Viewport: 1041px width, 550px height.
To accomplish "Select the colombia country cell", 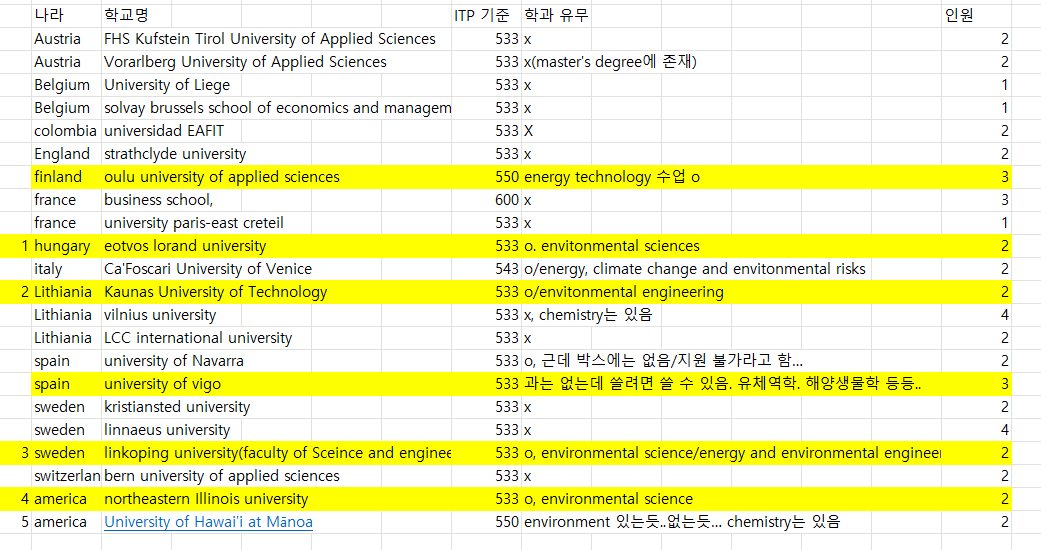I will (66, 131).
